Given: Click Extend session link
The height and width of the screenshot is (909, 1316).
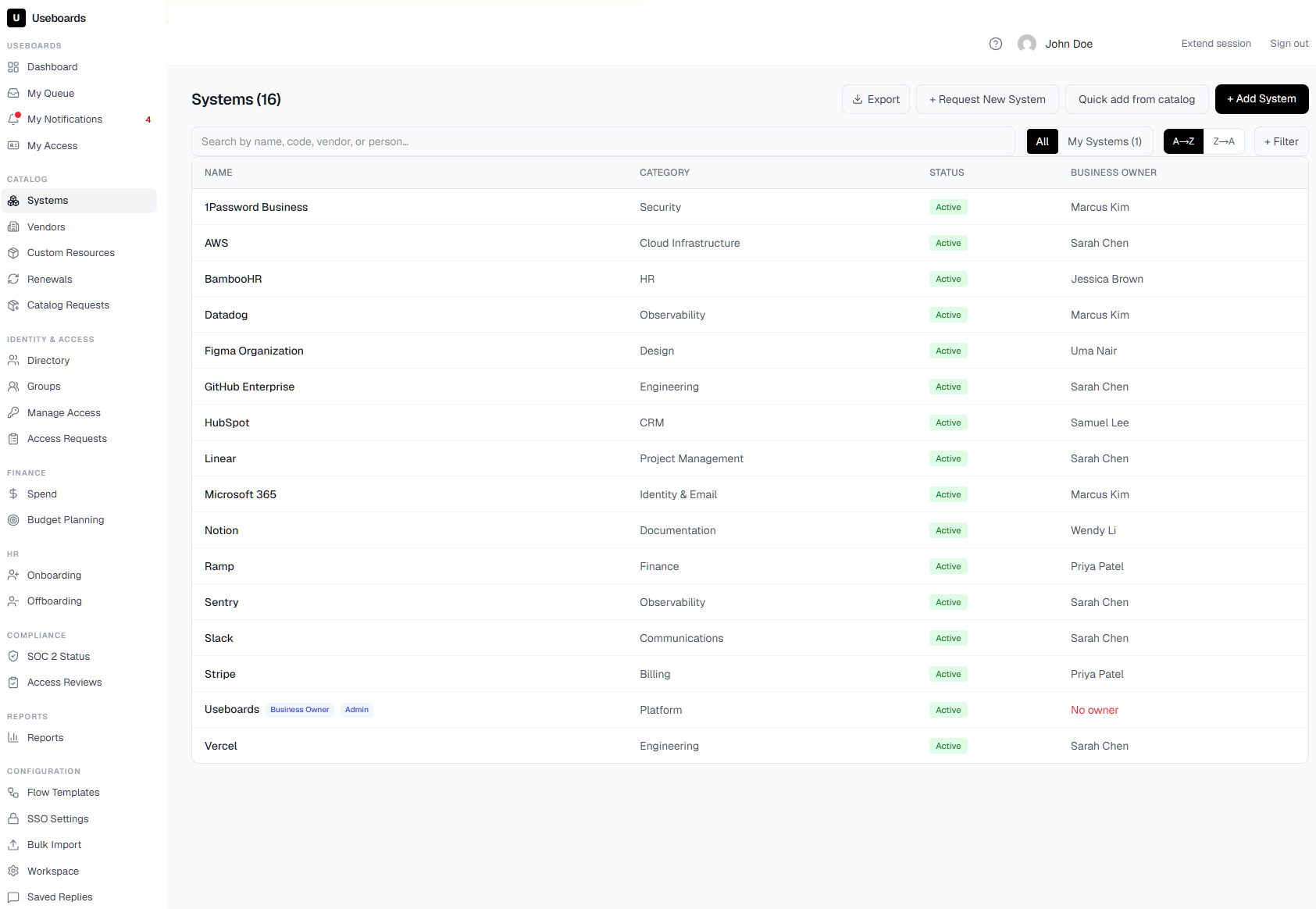Looking at the screenshot, I should (x=1216, y=44).
